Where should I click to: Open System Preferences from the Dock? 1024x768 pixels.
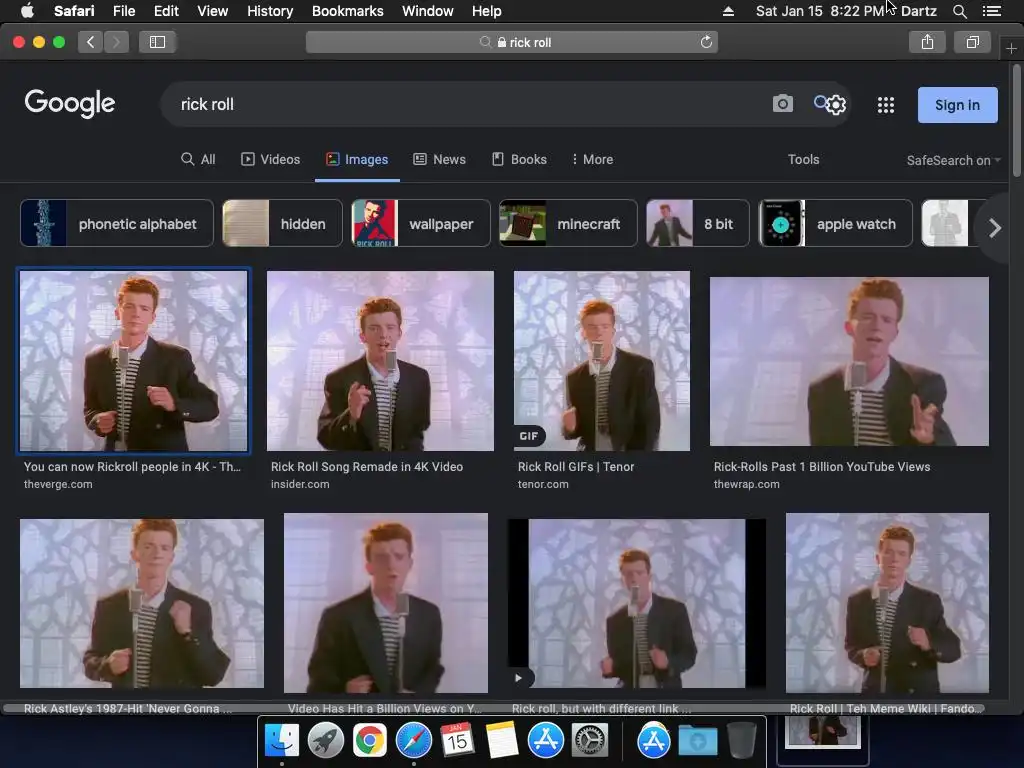point(590,740)
